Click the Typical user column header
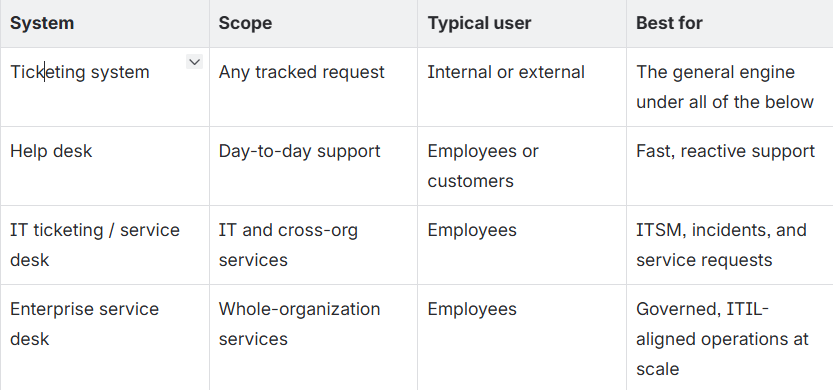 [x=522, y=23]
